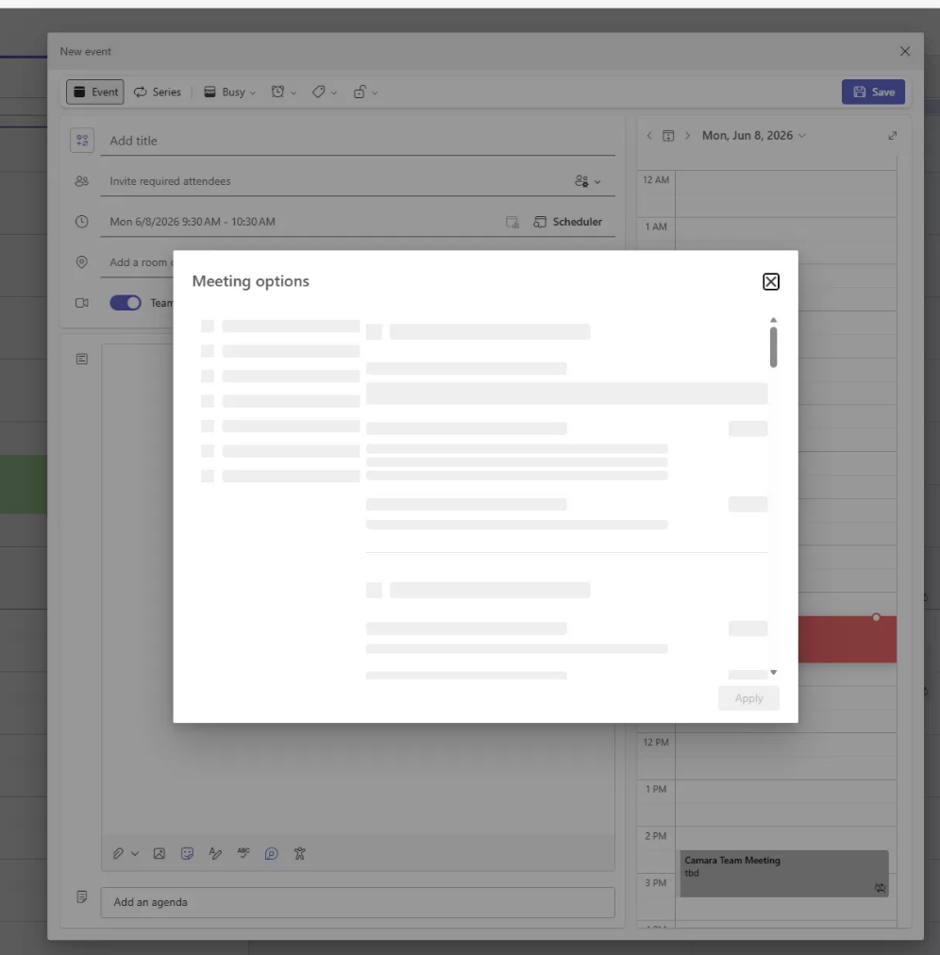Switch to the Series option
This screenshot has height=955, width=940.
tap(157, 92)
